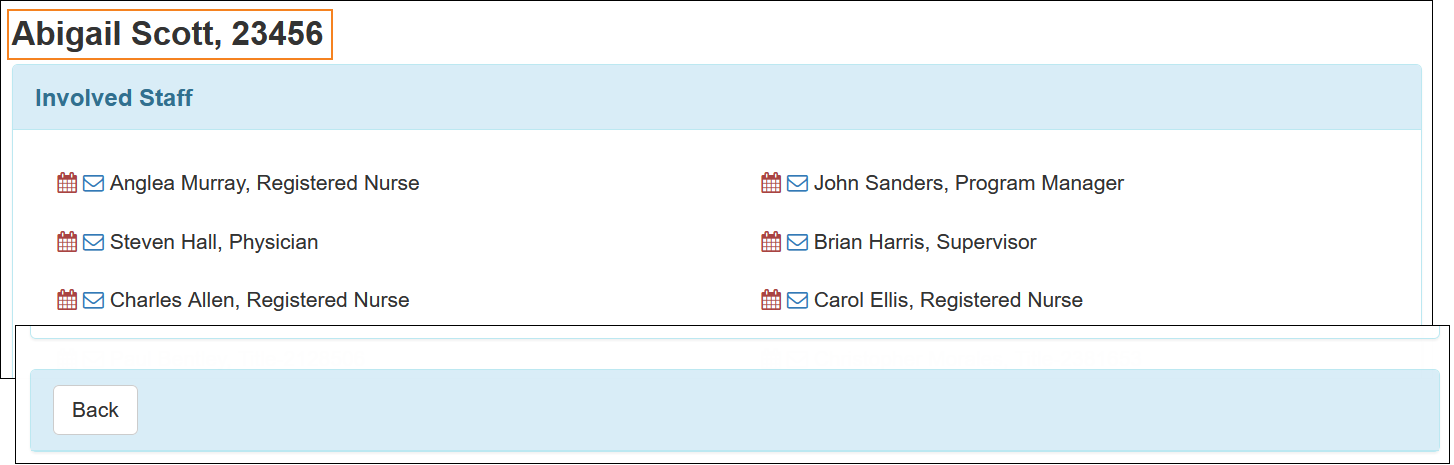This screenshot has height=465, width=1454.
Task: Click the Abigail Scott, 23456 title
Action: pos(168,34)
